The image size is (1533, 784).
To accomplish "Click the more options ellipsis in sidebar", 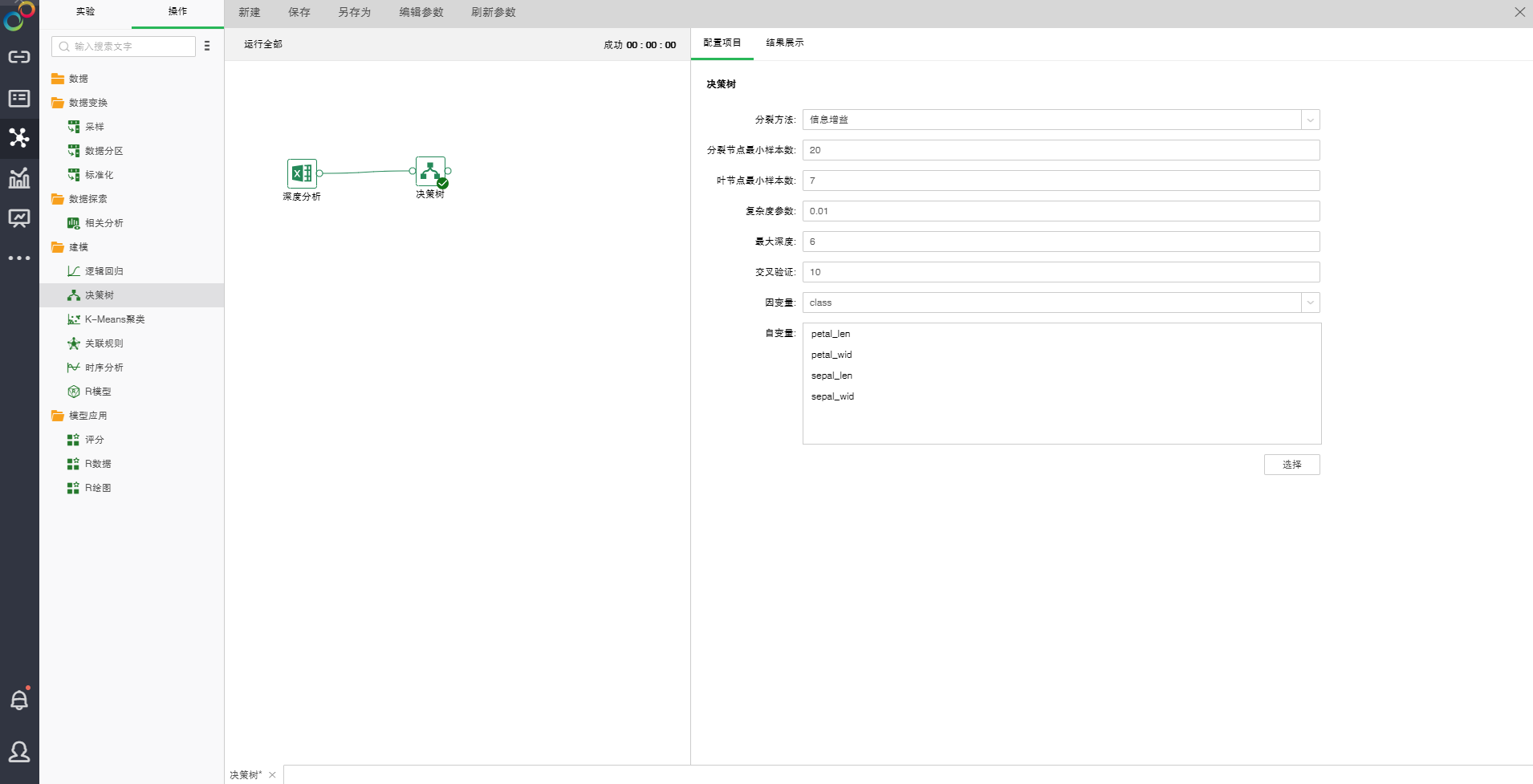I will (x=19, y=258).
